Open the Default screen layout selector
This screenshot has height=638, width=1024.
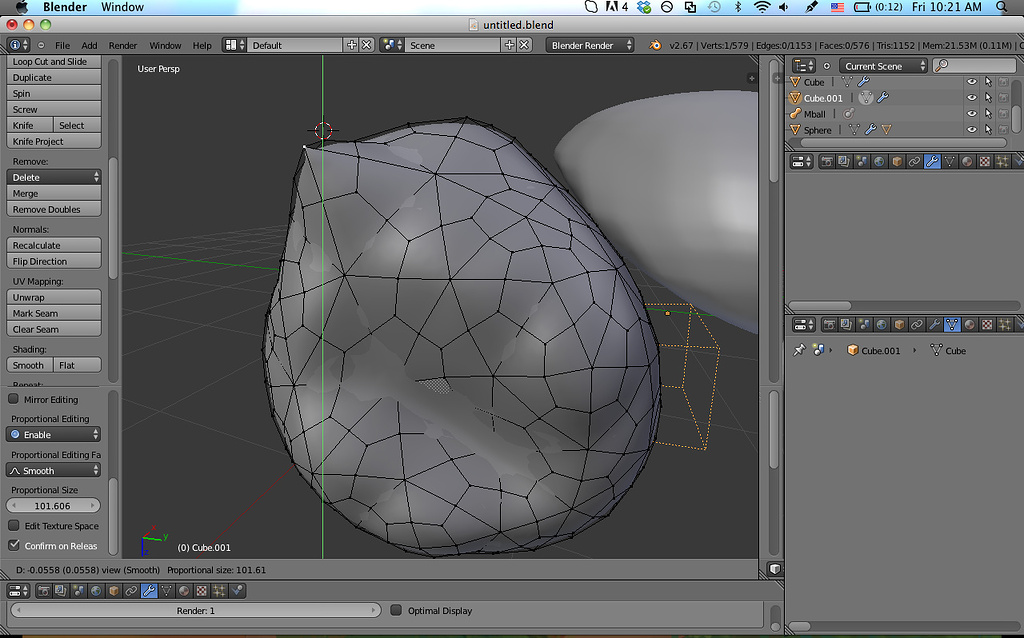point(234,45)
